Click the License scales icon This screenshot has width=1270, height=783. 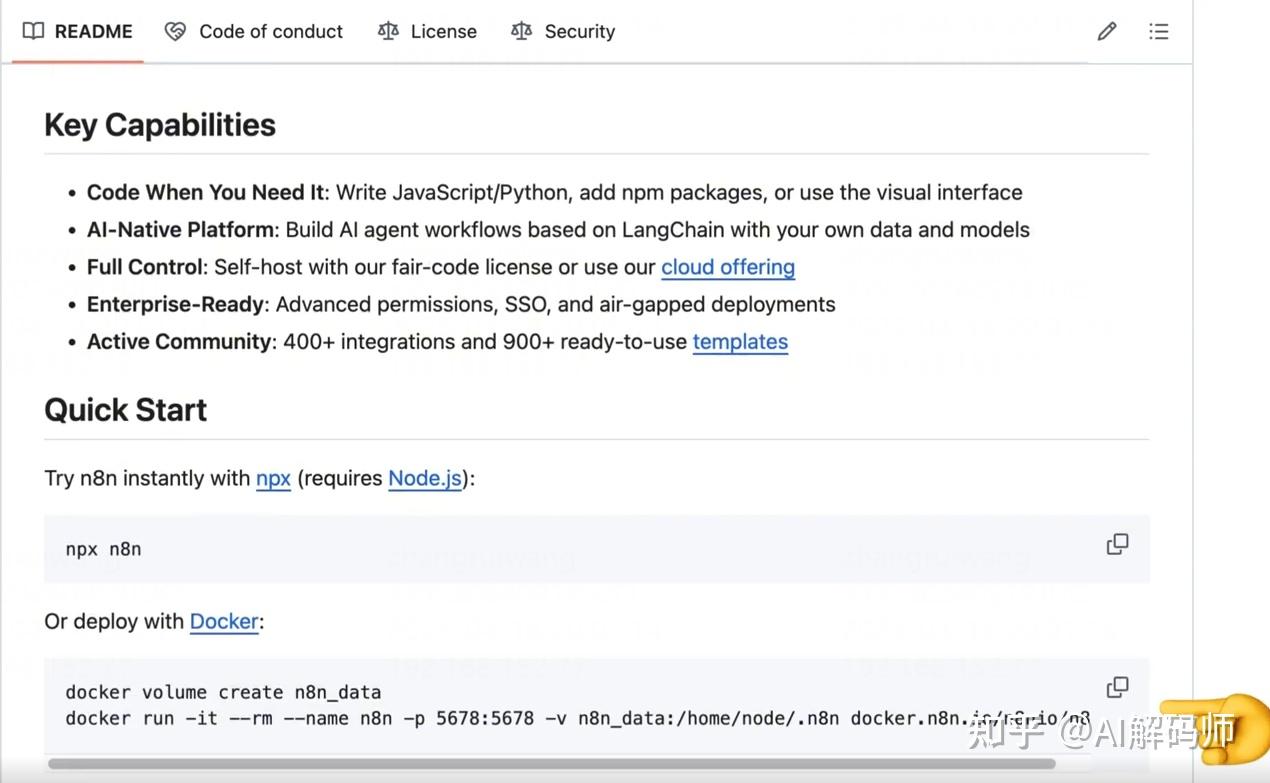pos(388,31)
